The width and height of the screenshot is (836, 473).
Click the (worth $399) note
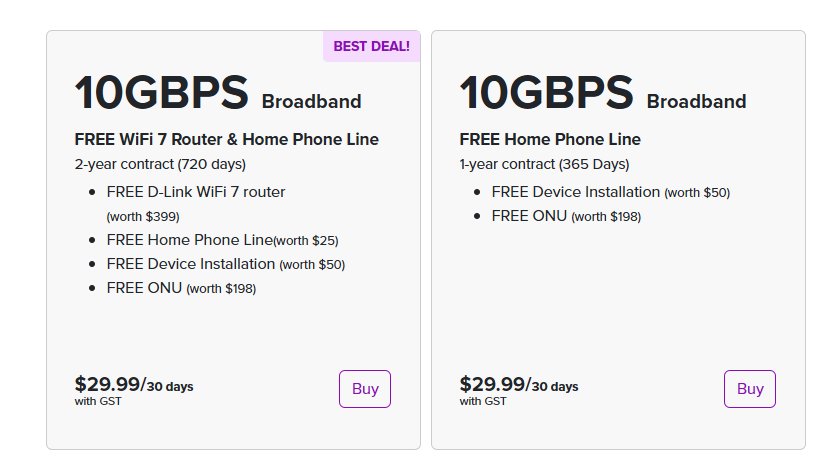click(143, 217)
